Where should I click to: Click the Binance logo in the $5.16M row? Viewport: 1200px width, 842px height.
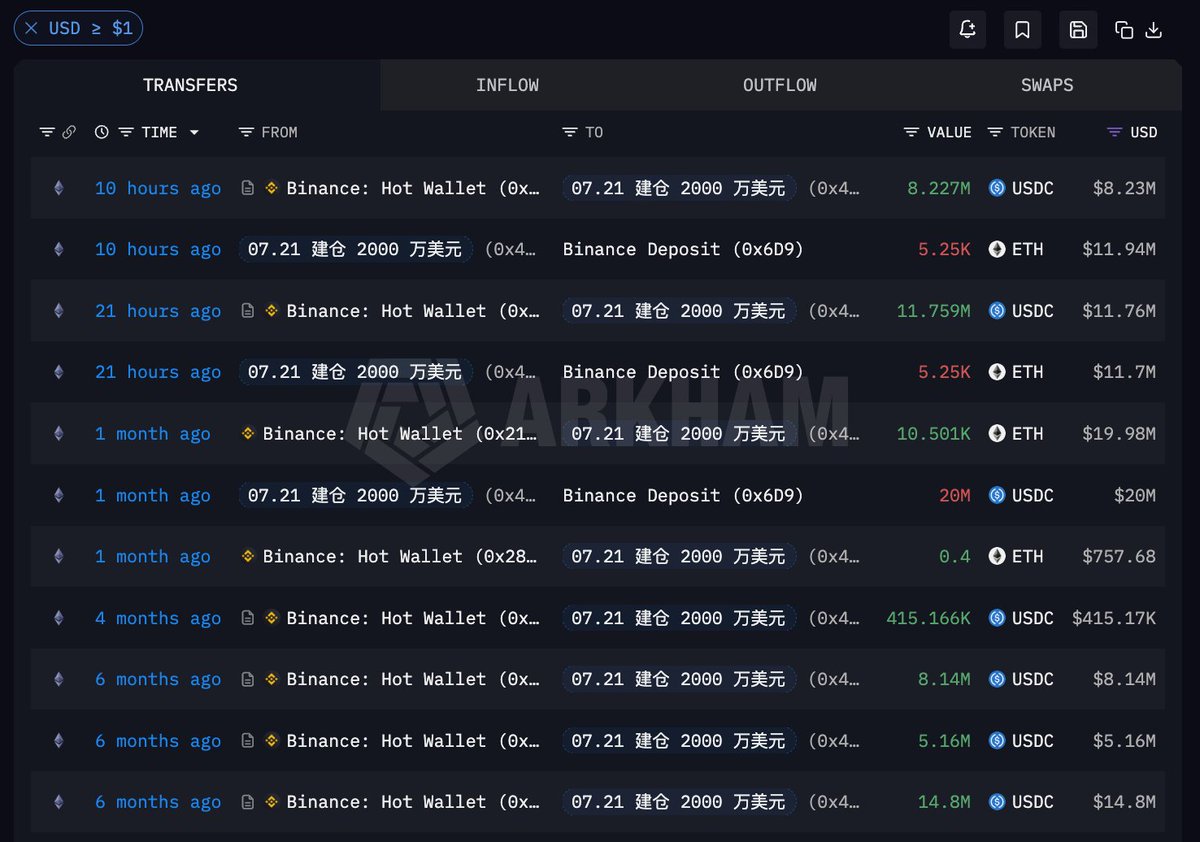pyautogui.click(x=272, y=741)
